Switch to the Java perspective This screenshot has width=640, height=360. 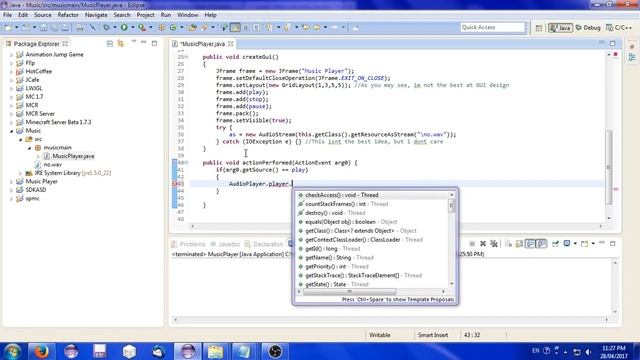560,28
